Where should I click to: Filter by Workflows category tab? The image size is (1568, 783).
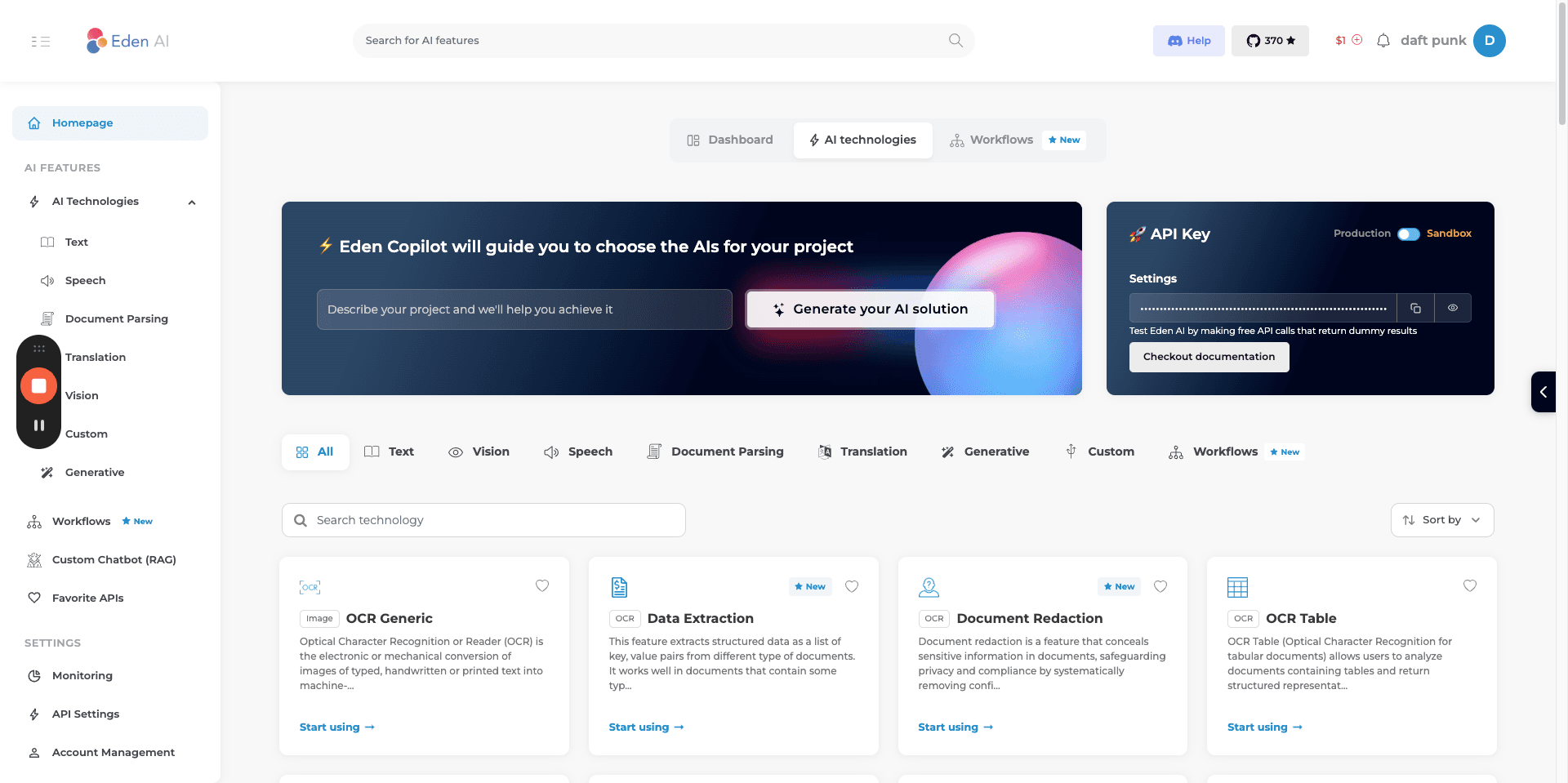click(x=1236, y=452)
